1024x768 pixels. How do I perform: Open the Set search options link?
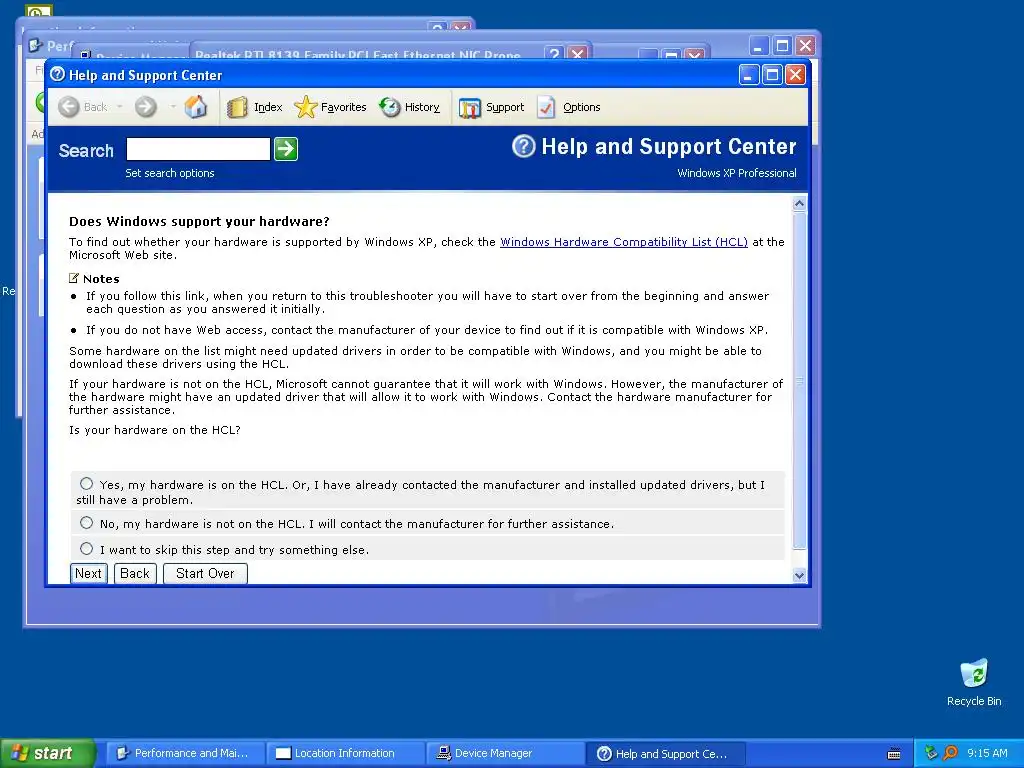pyautogui.click(x=170, y=173)
